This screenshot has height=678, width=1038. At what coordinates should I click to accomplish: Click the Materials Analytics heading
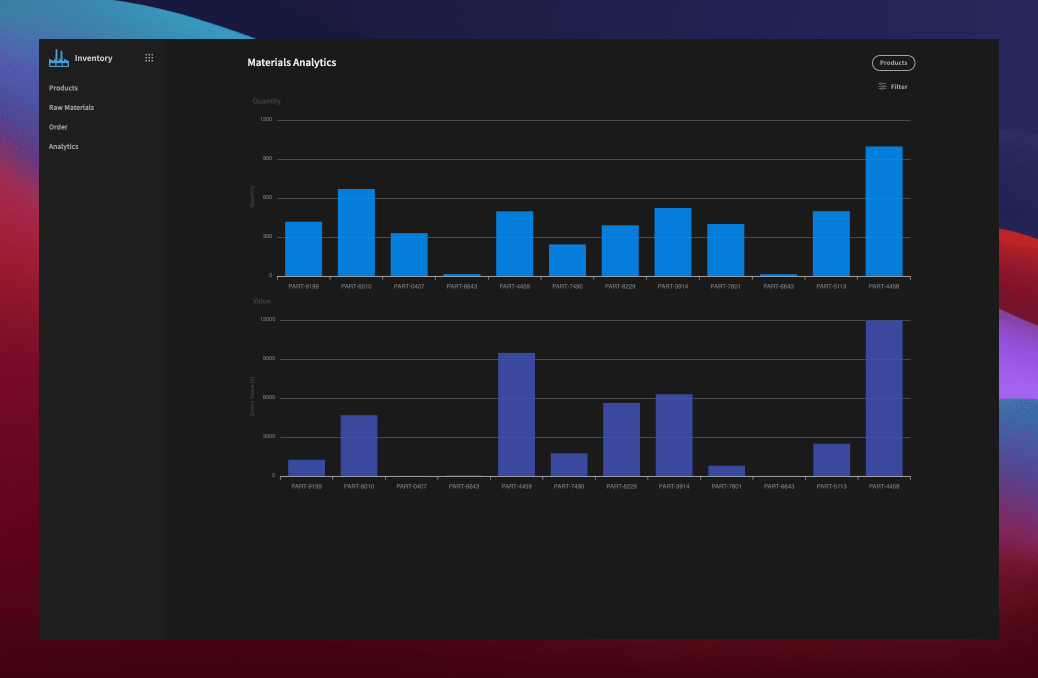(292, 62)
